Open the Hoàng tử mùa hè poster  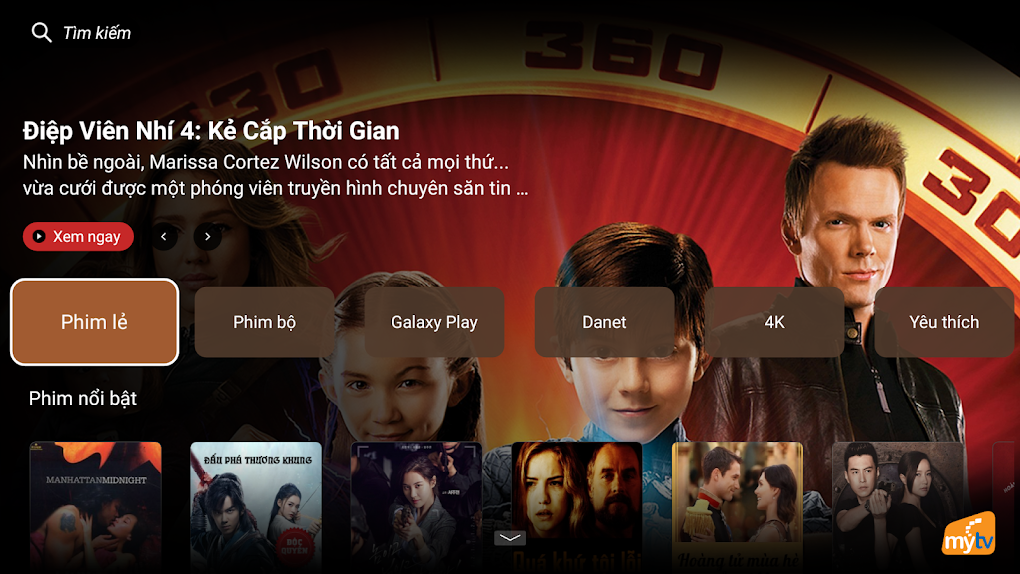pos(737,508)
